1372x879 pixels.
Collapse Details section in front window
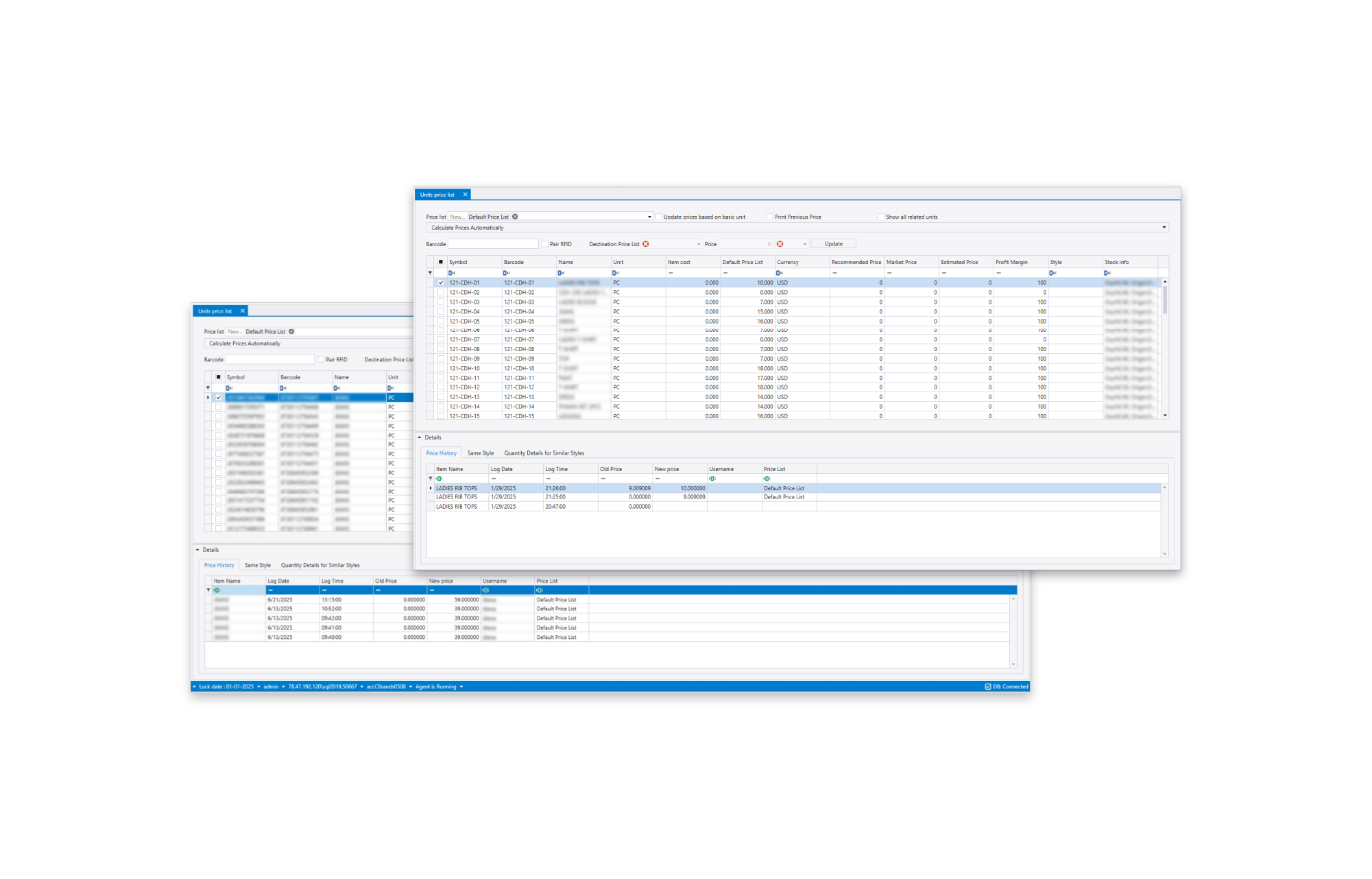[420, 437]
